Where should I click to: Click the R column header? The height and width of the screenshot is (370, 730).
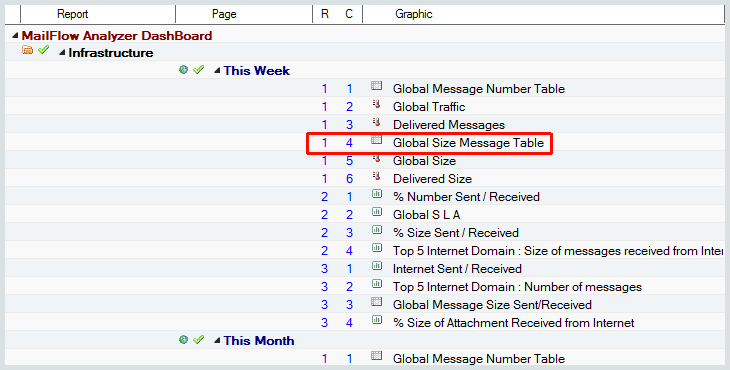click(x=325, y=14)
